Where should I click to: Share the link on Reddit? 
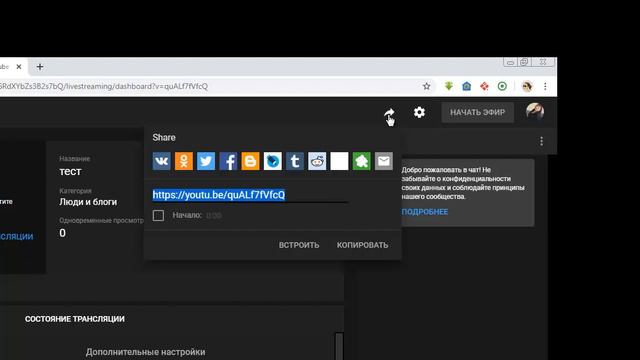[x=317, y=161]
